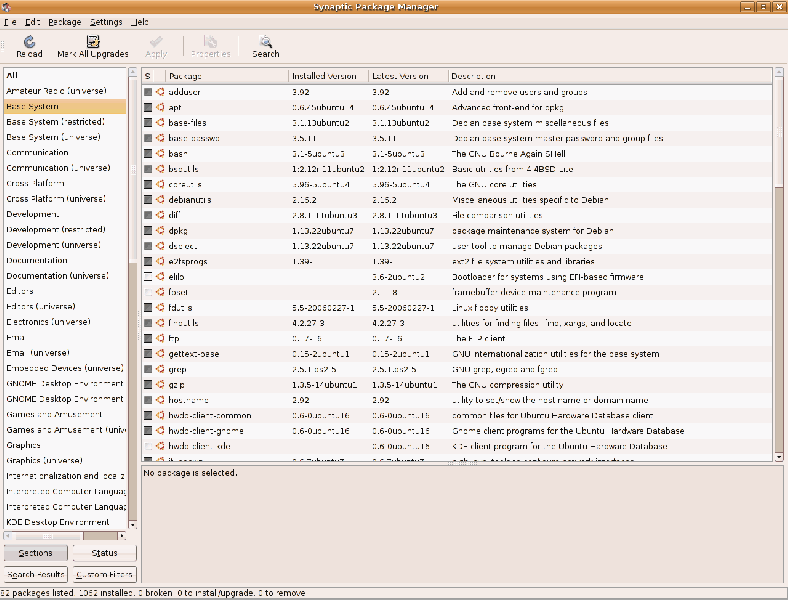Toggle status checkbox for base-files

(x=148, y=123)
